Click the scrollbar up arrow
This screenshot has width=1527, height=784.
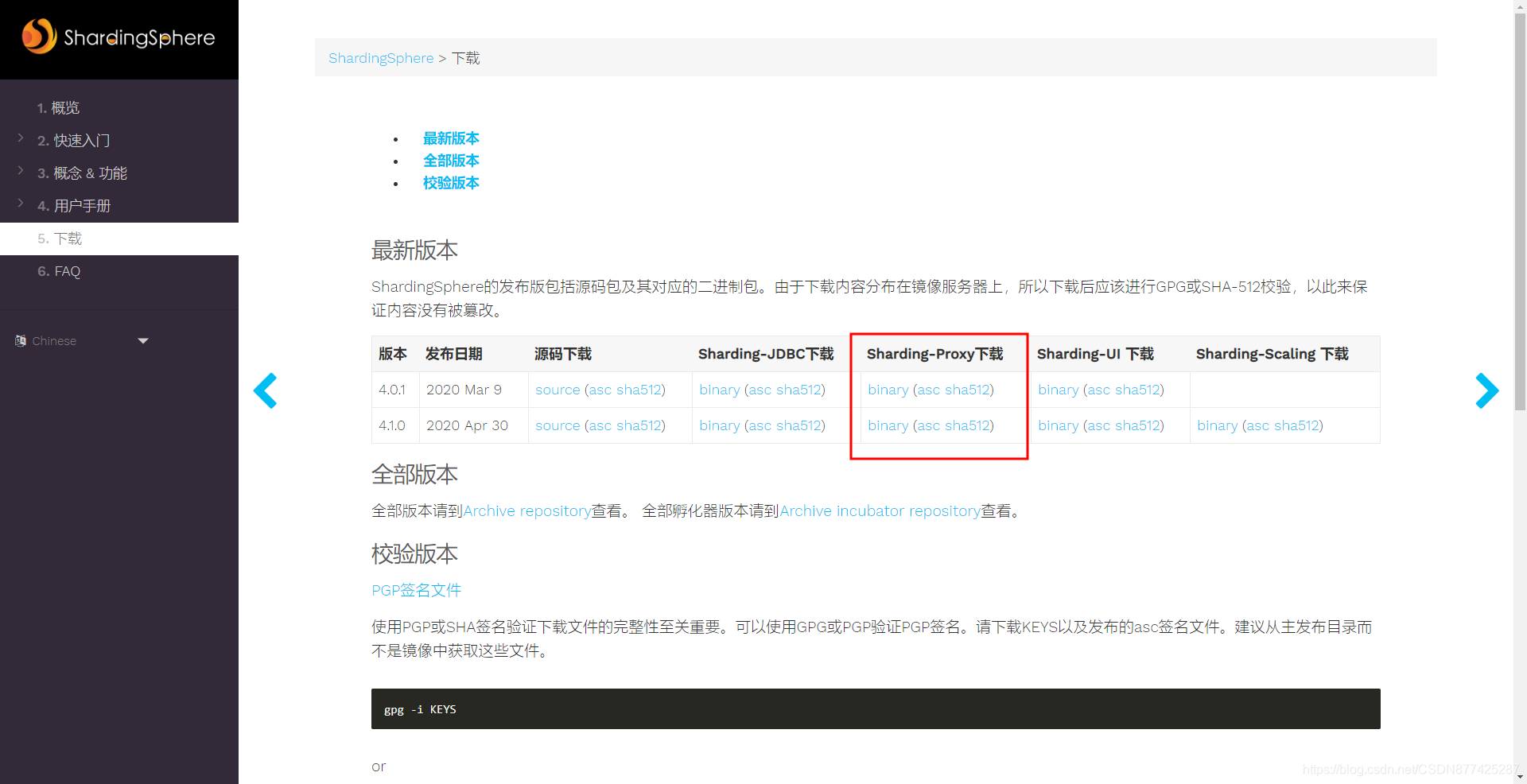pos(1520,6)
